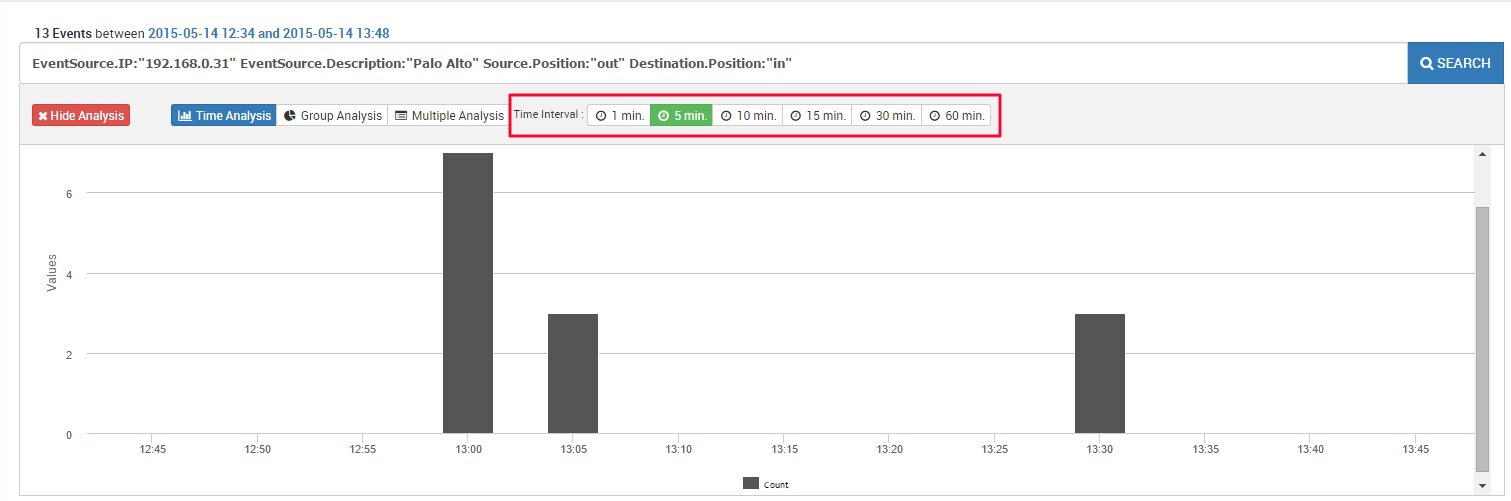Image resolution: width=1511 pixels, height=501 pixels.
Task: Click the Time Interval label
Action: [548, 115]
